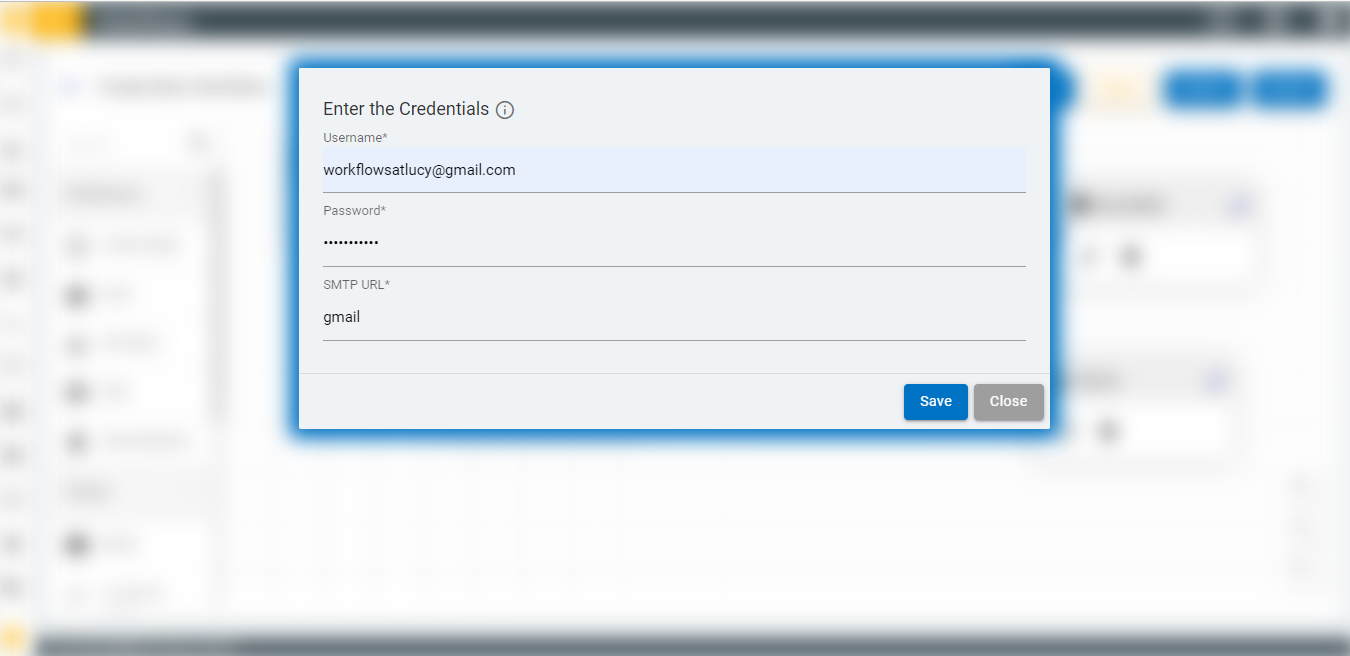Click the info icon beside Enter the Credentials
The width and height of the screenshot is (1350, 656).
(x=505, y=110)
